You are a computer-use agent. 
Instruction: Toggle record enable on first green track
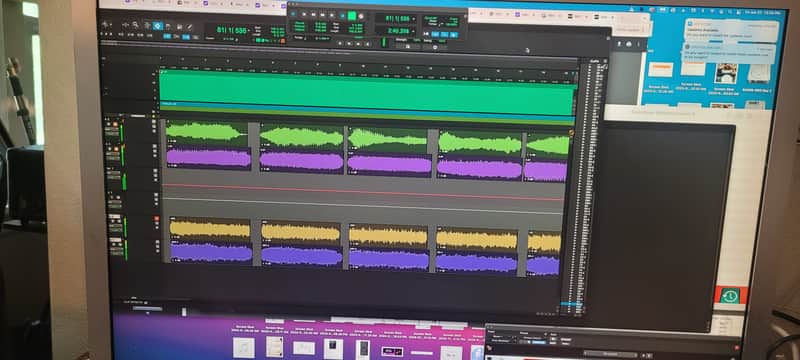point(115,124)
